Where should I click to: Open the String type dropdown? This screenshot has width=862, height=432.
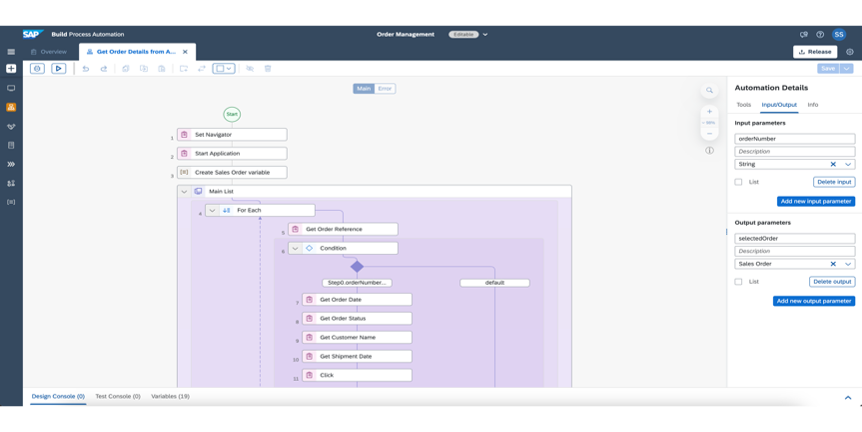(848, 164)
